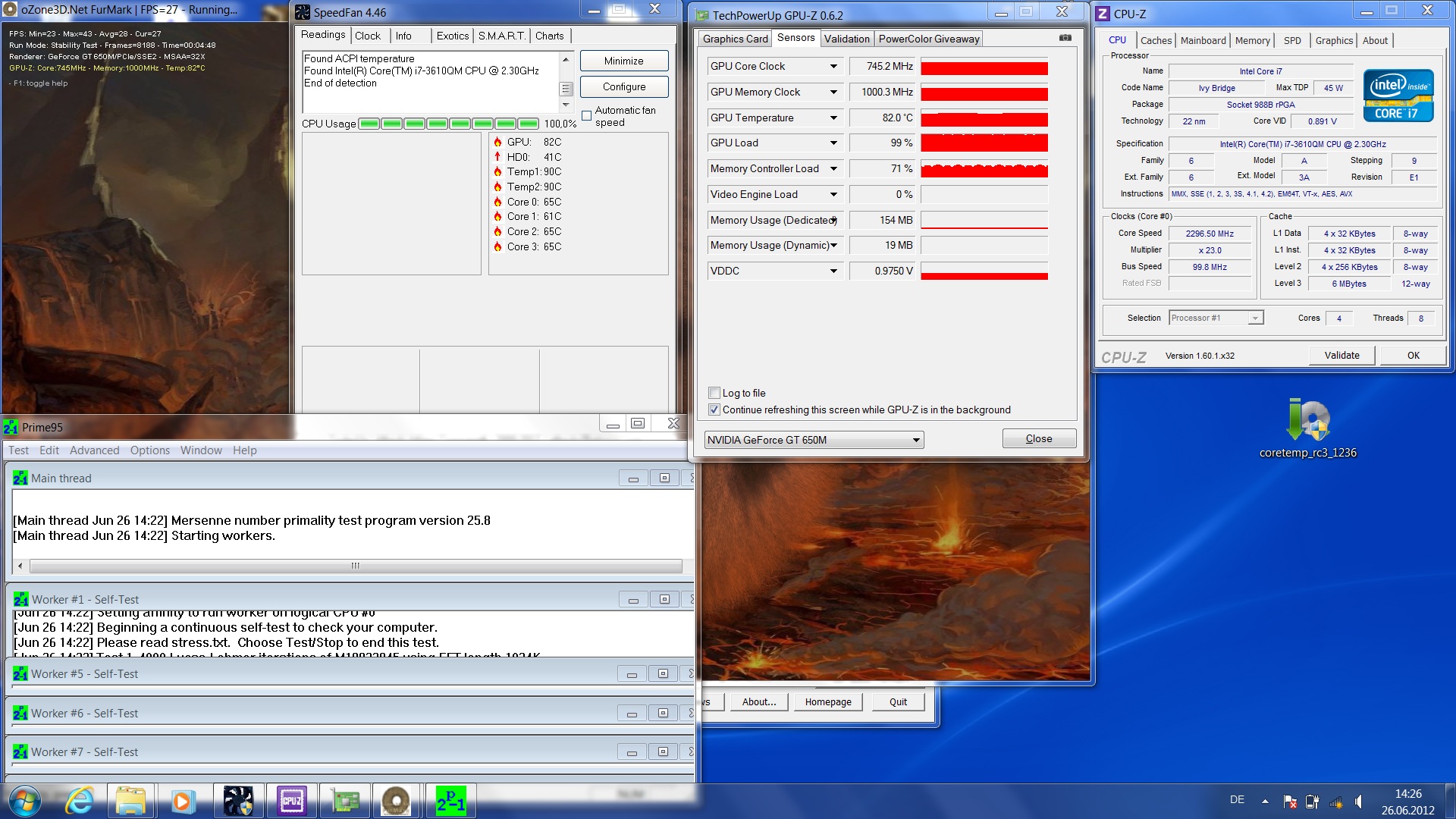The height and width of the screenshot is (819, 1456).
Task: Click the Validate button in CPU-Z
Action: click(x=1341, y=355)
